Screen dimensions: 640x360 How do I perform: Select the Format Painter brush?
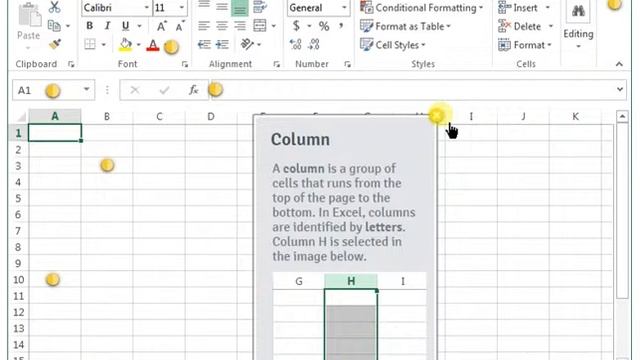pos(55,44)
